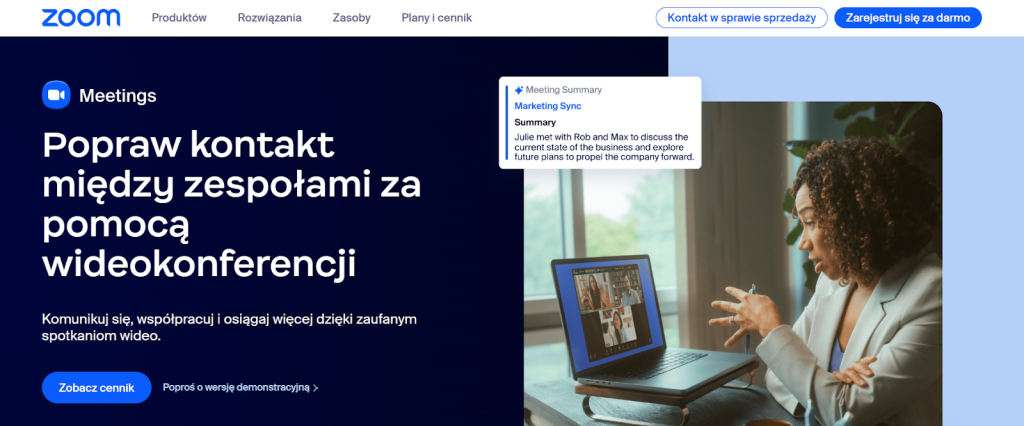Click the laptop screen in hero photo
The height and width of the screenshot is (426, 1024).
pos(615,310)
